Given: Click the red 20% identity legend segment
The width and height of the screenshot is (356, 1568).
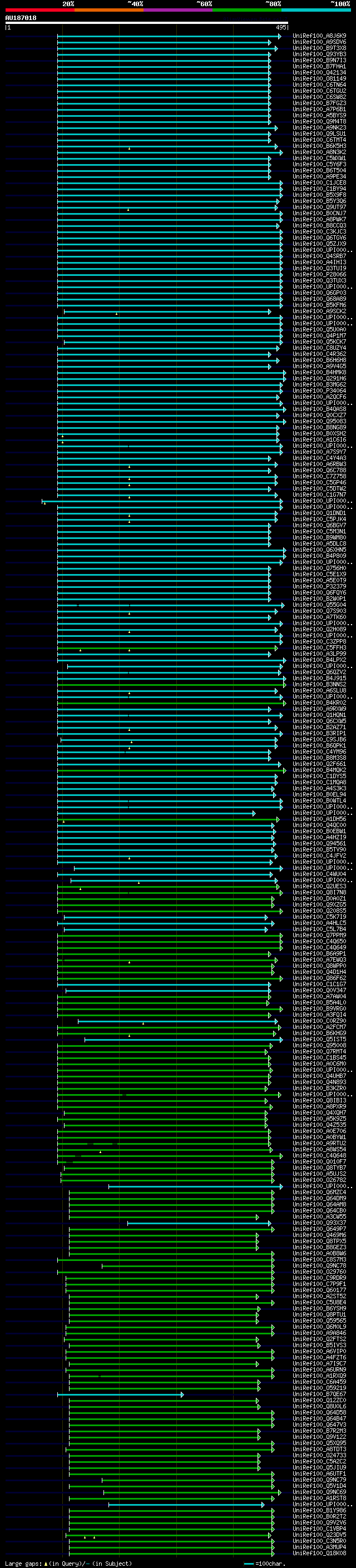Looking at the screenshot, I should (39, 10).
